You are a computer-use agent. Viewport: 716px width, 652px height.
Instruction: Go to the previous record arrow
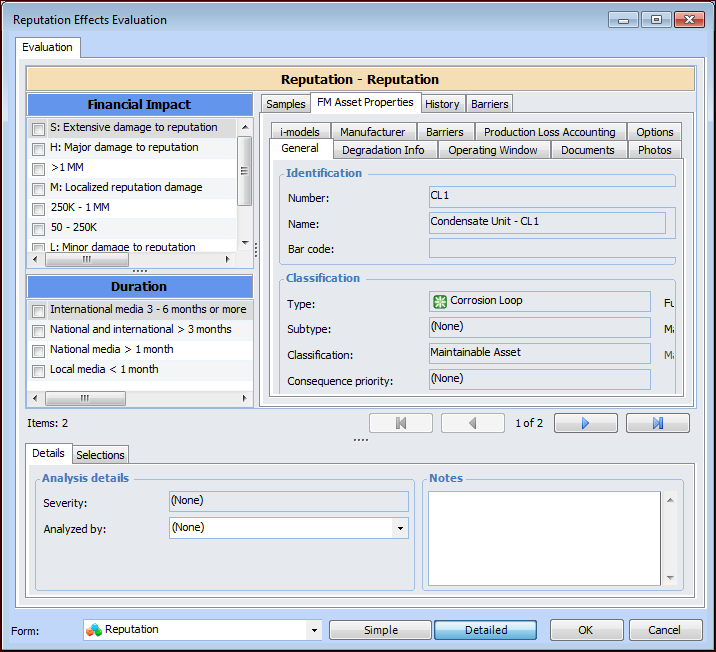point(473,423)
